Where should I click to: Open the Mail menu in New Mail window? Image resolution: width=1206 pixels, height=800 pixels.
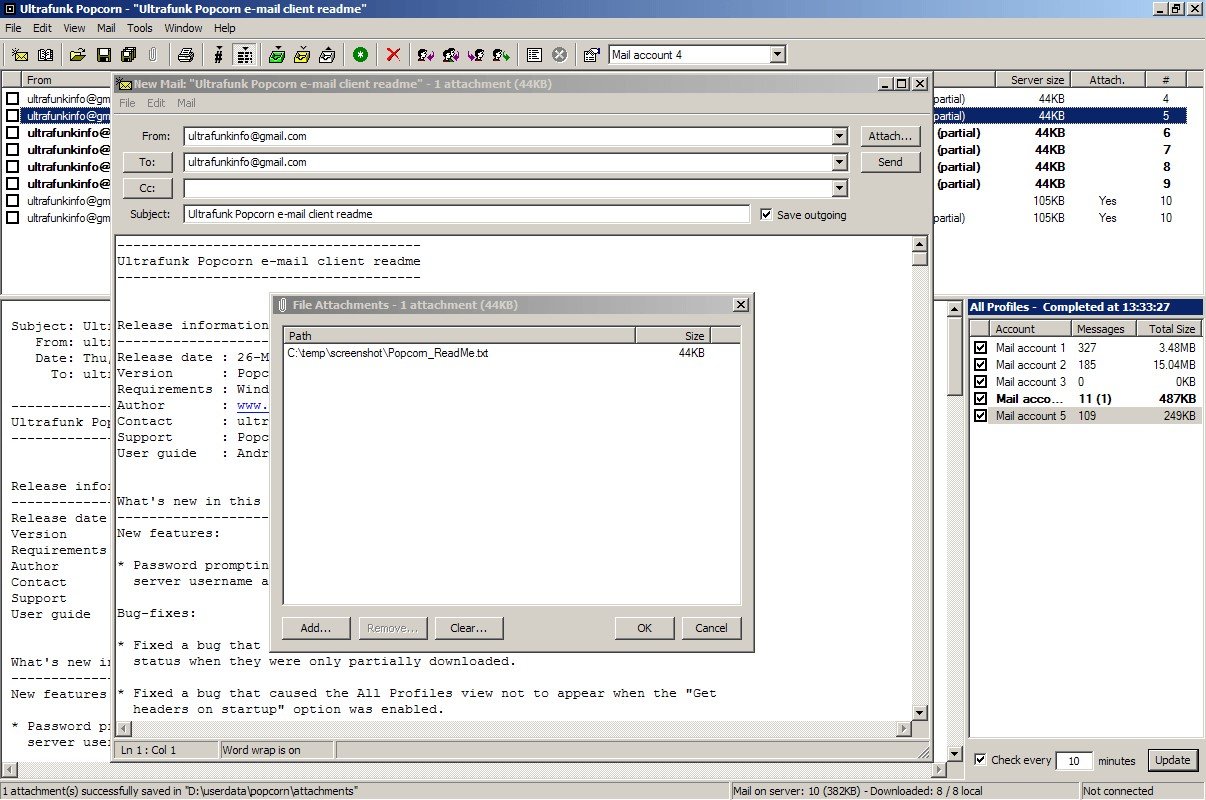pyautogui.click(x=186, y=103)
